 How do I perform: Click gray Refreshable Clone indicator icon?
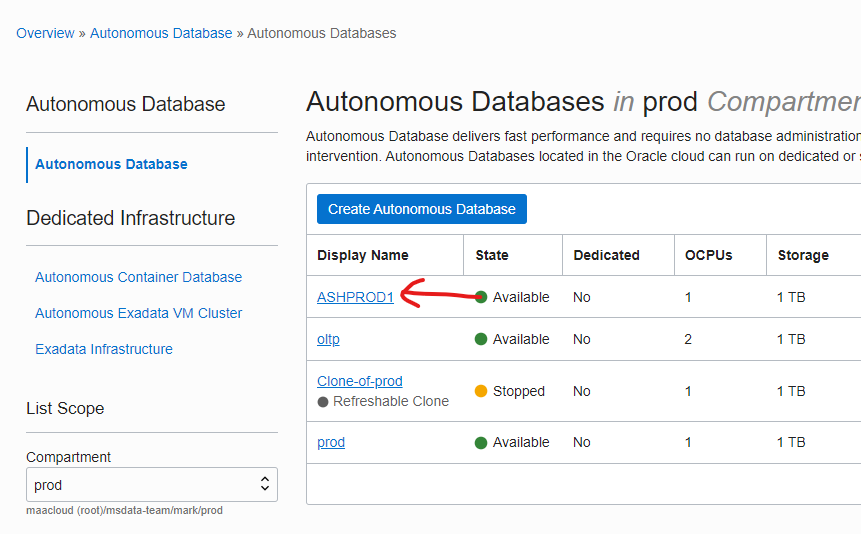click(x=323, y=401)
